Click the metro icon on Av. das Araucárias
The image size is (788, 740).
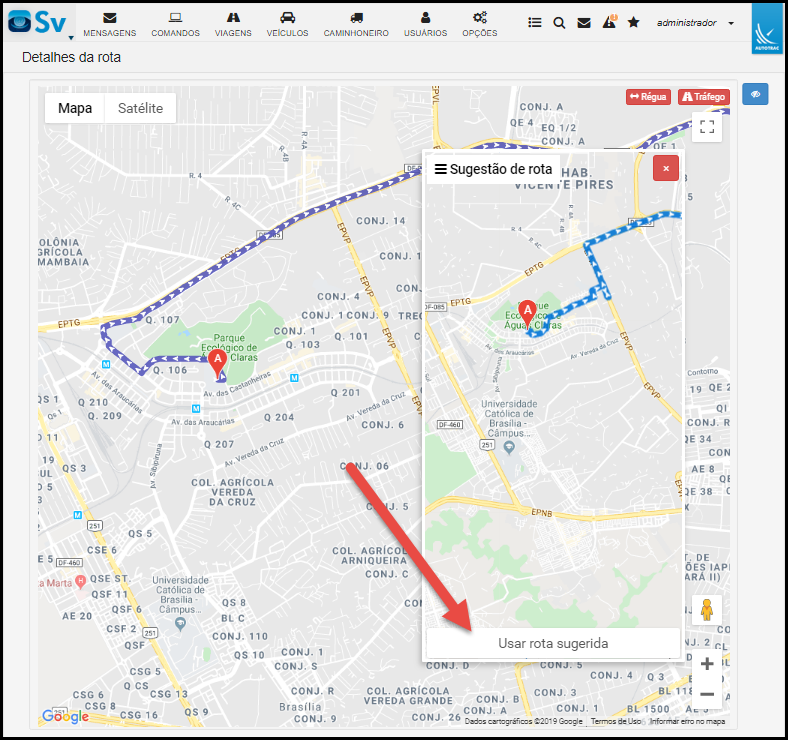coord(196,408)
